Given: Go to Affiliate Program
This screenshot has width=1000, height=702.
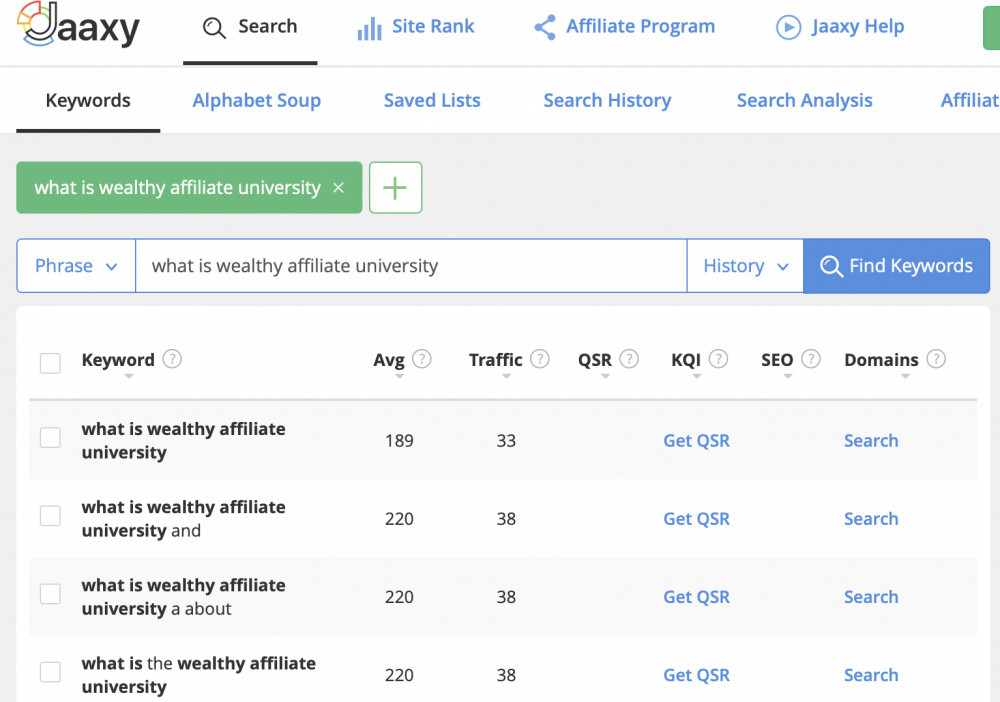Looking at the screenshot, I should [x=624, y=27].
